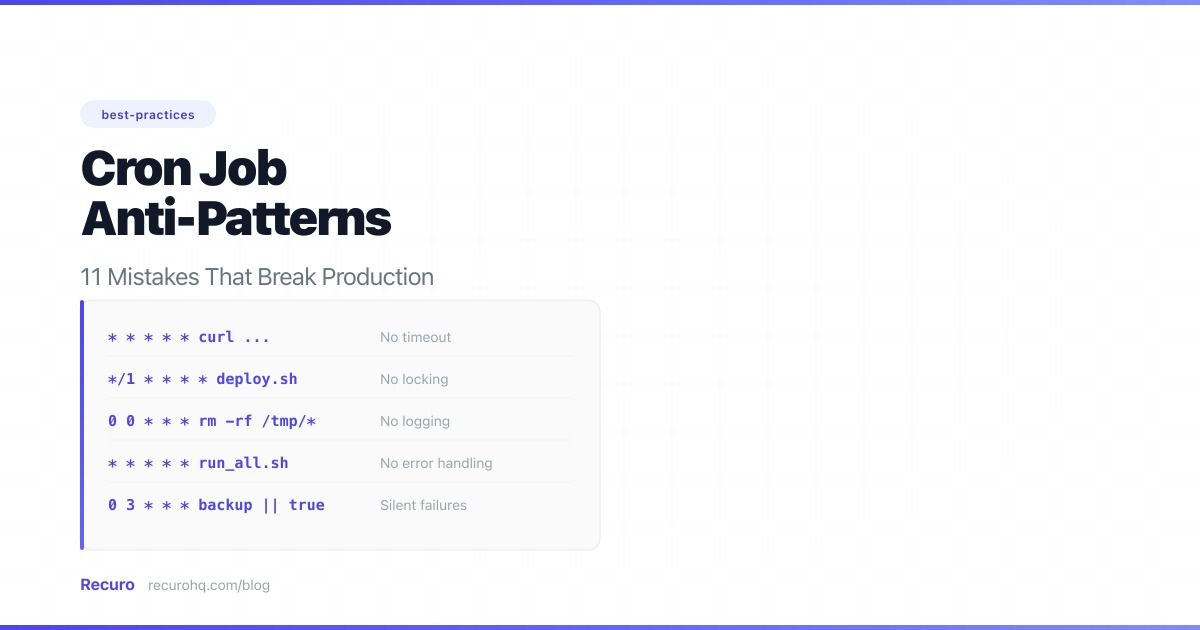Image resolution: width=1200 pixels, height=630 pixels.
Task: Click the purple accent bar beside the cron list
Action: click(x=82, y=424)
